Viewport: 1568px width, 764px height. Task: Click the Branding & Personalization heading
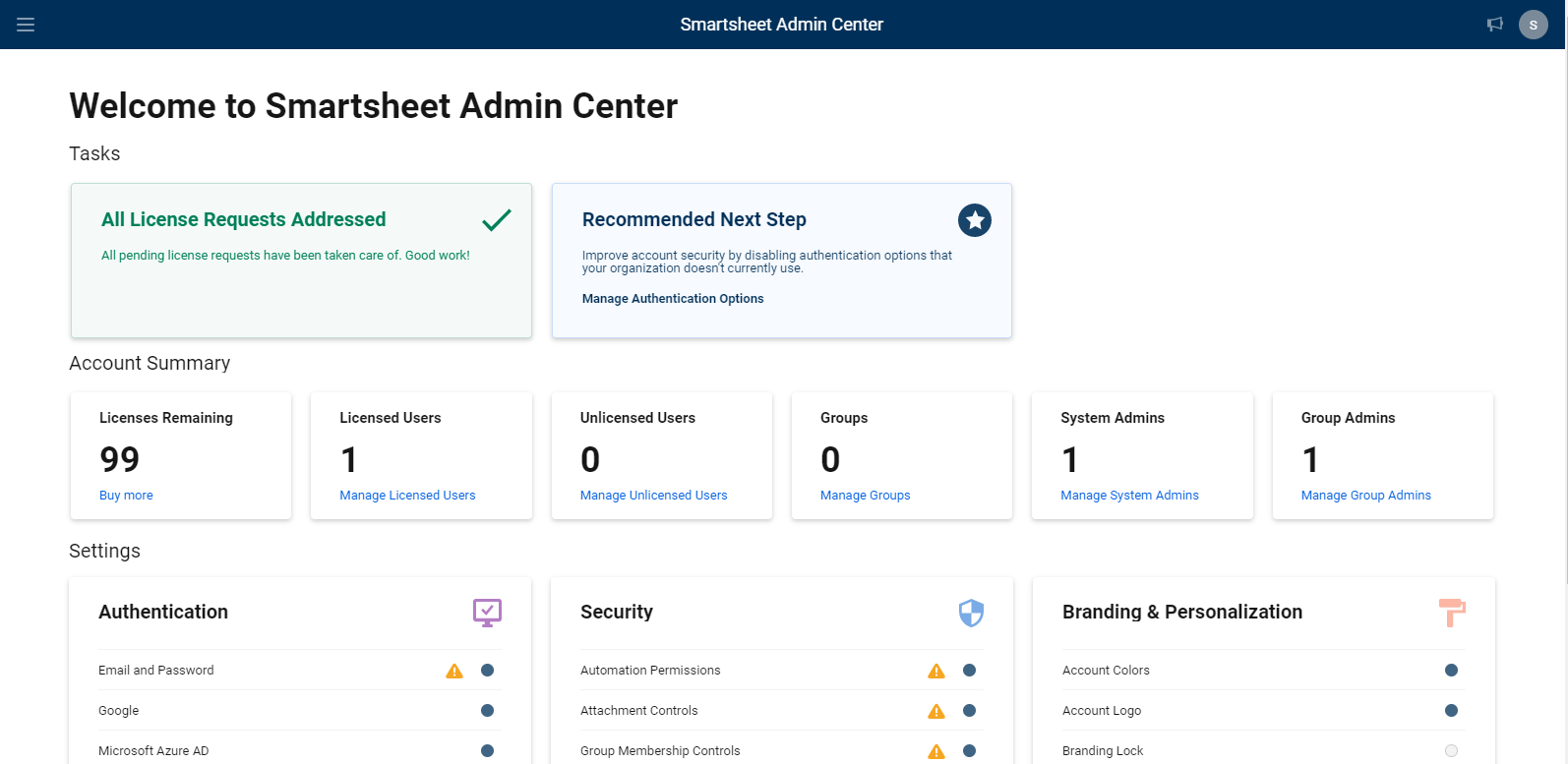tap(1182, 612)
